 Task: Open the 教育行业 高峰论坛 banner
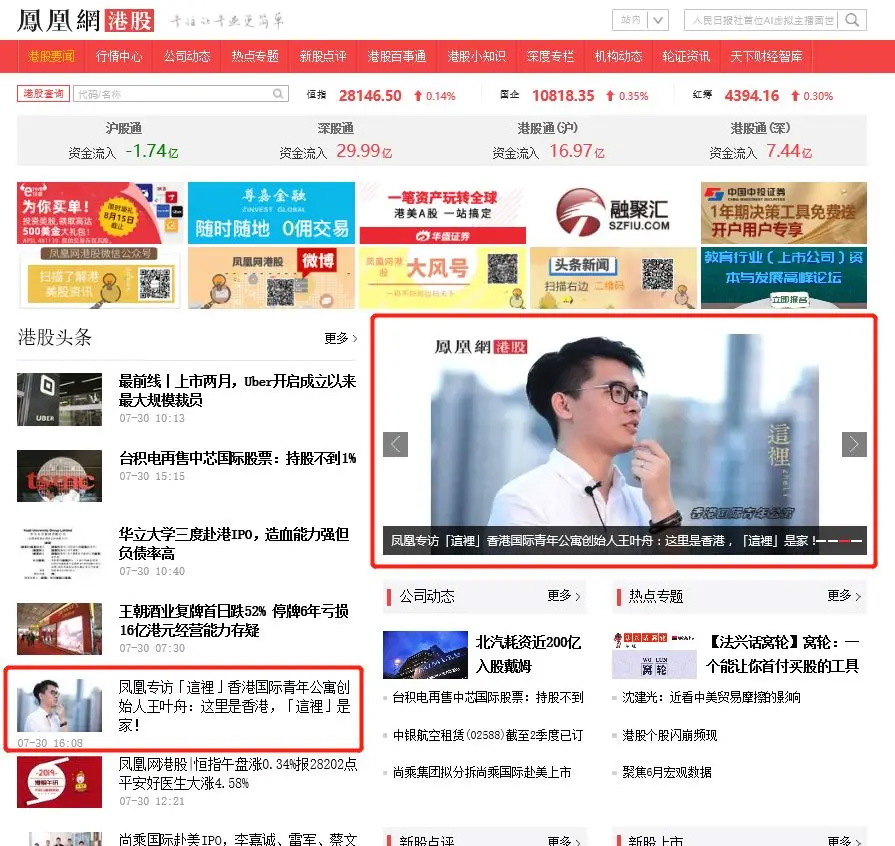point(784,278)
